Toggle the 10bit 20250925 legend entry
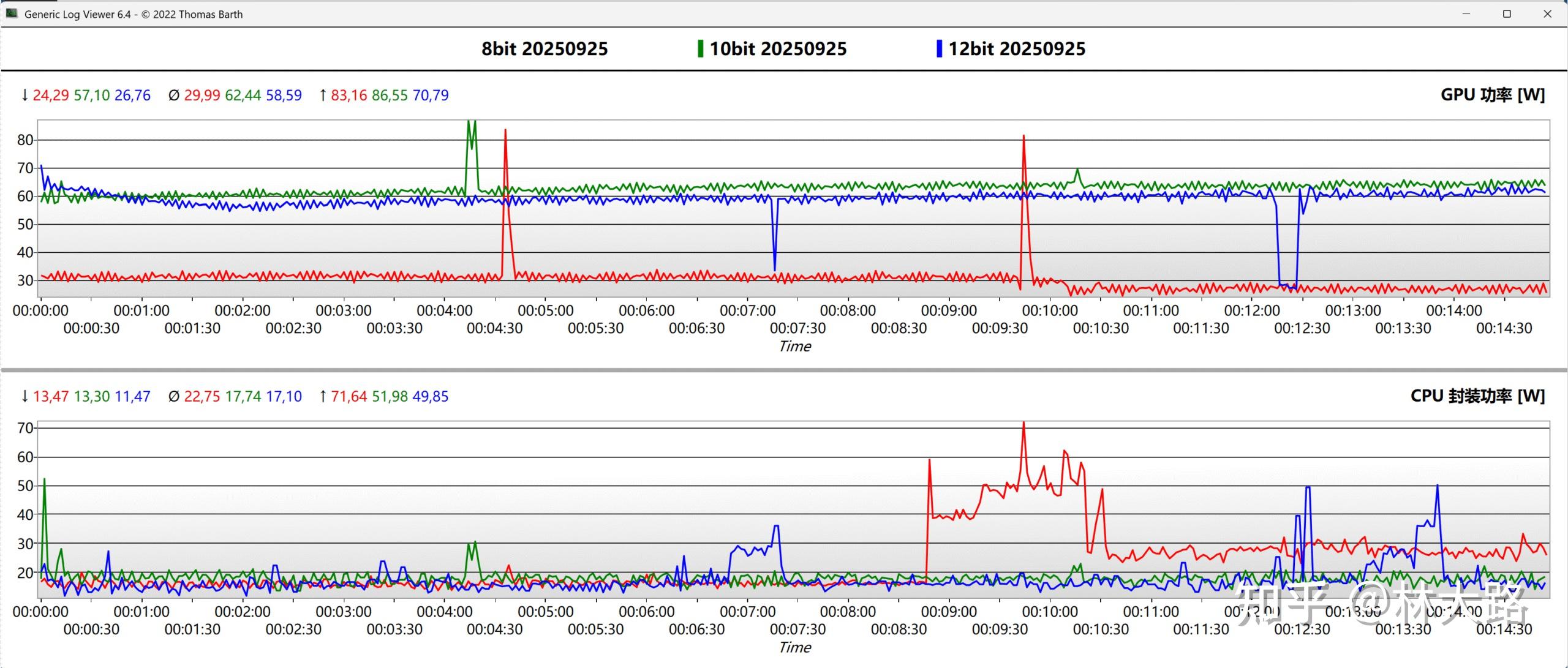1568x668 pixels. click(778, 48)
